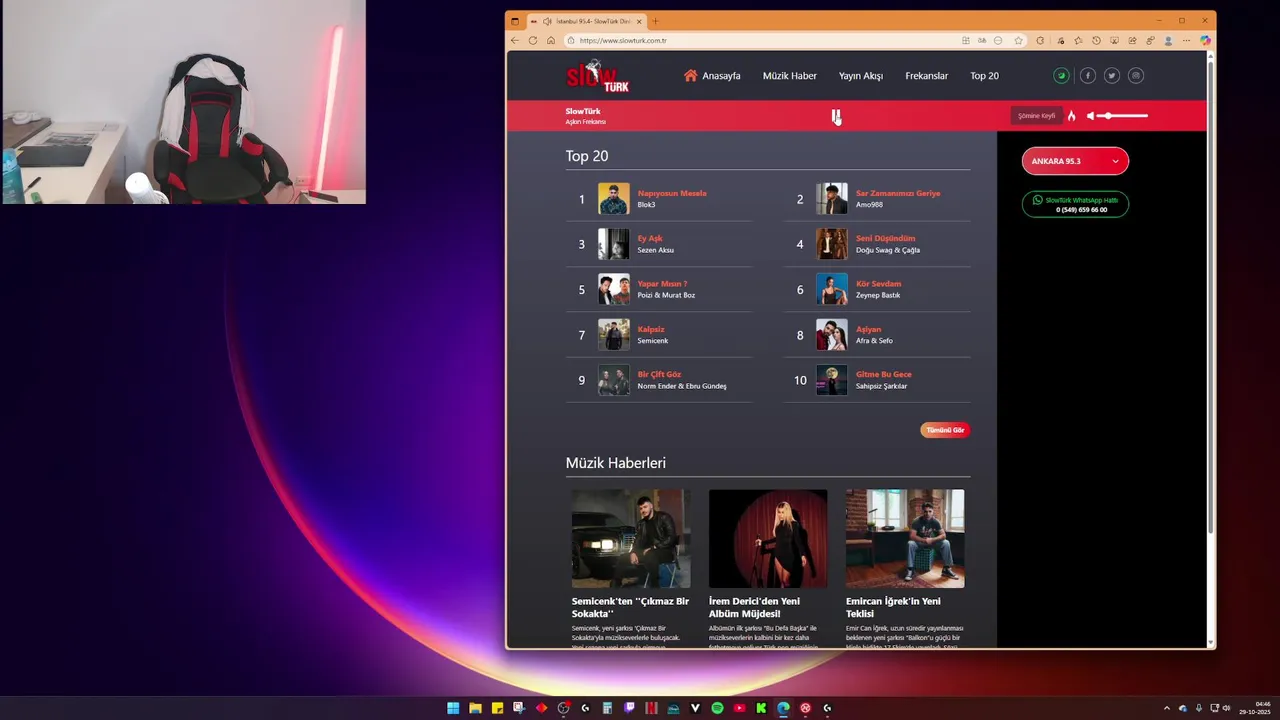Close the SlowTürk browser tab
Image resolution: width=1280 pixels, height=720 pixels.
[x=639, y=21]
